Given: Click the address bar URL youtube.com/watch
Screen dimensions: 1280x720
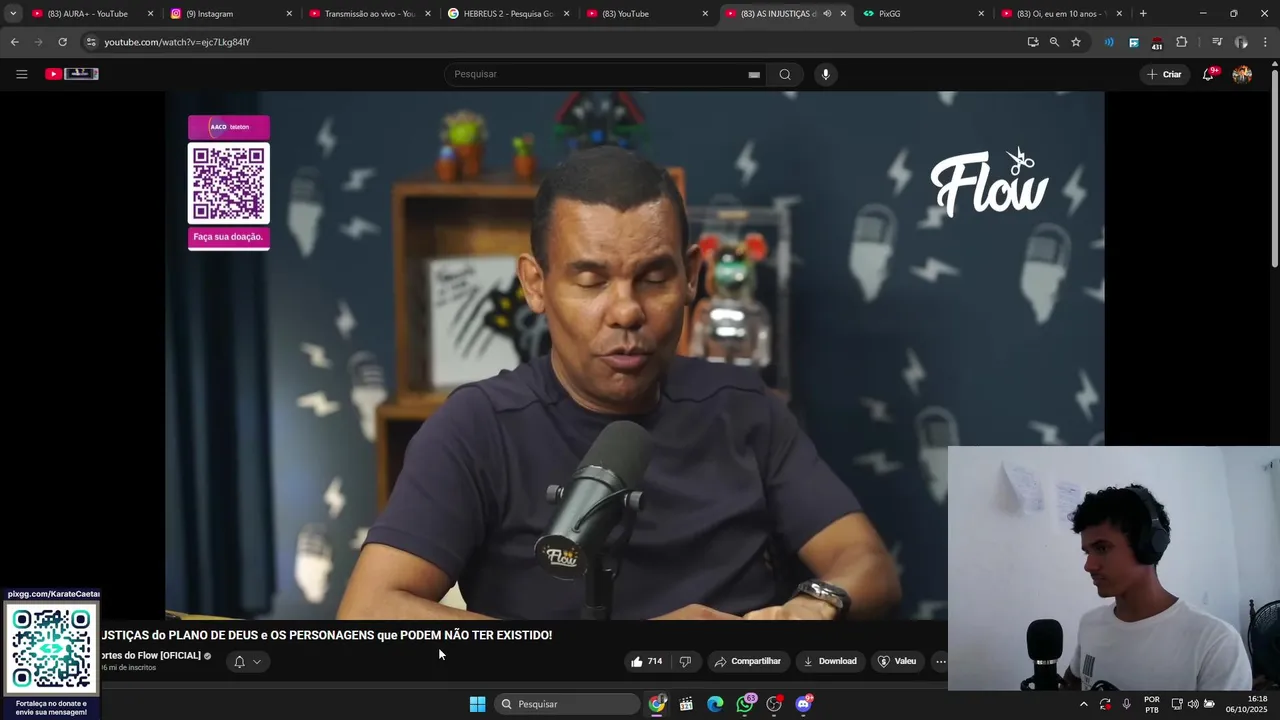Looking at the screenshot, I should [177, 42].
